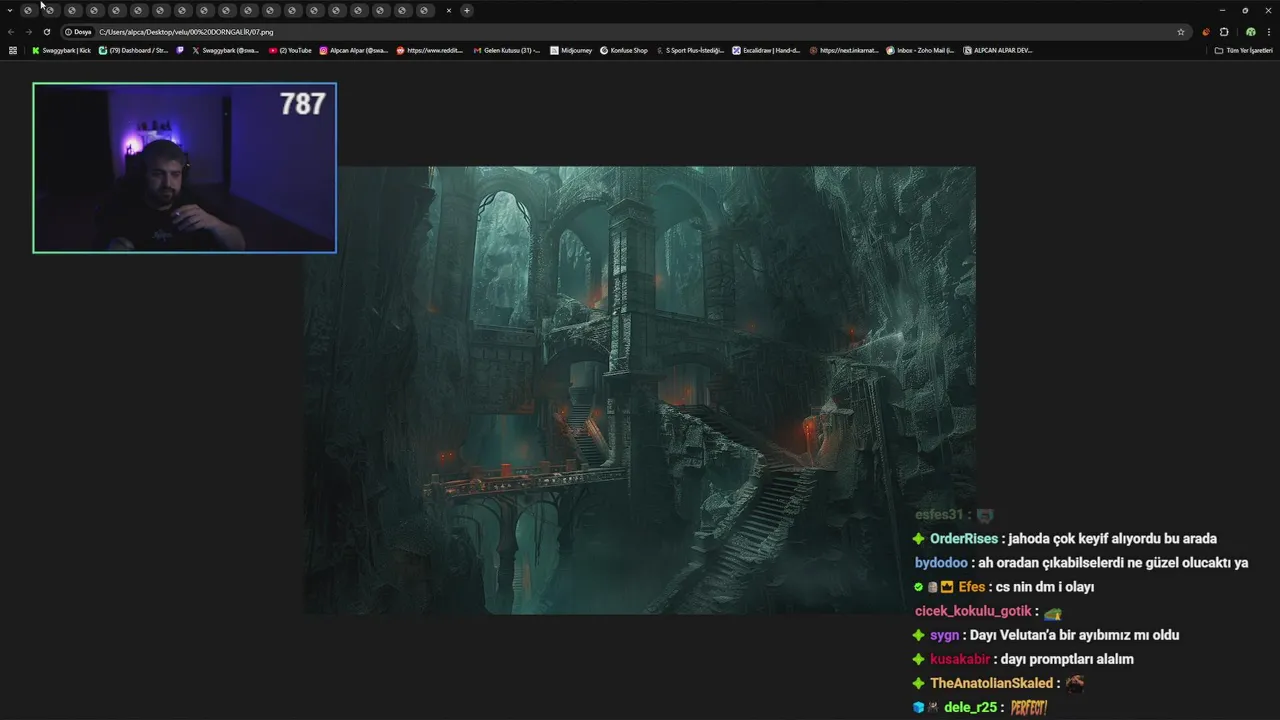Open the Tüm Yer İşaretleri folder
The image size is (1280, 720).
tap(1243, 50)
